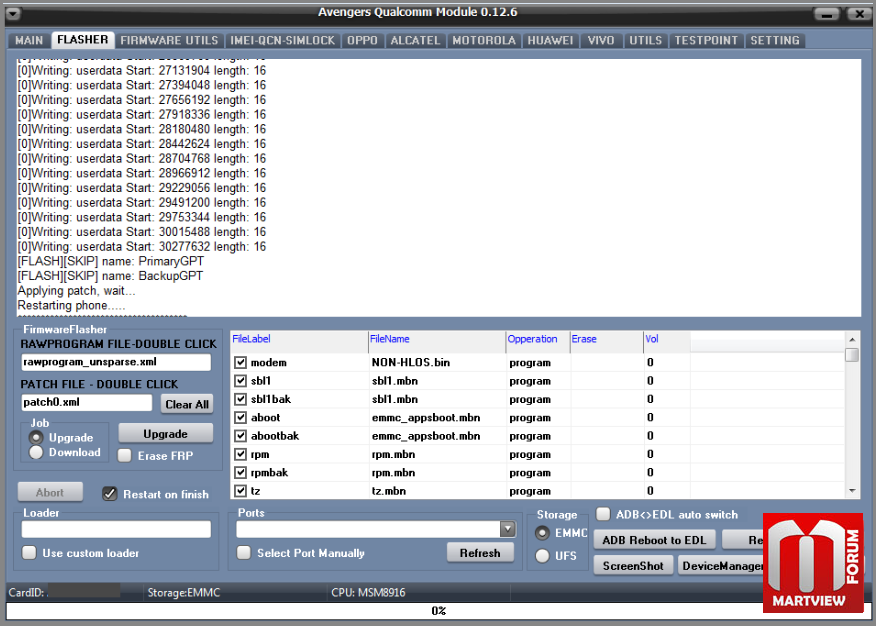Click the Opperation column header
Viewport: 876px width, 626px height.
coord(538,340)
